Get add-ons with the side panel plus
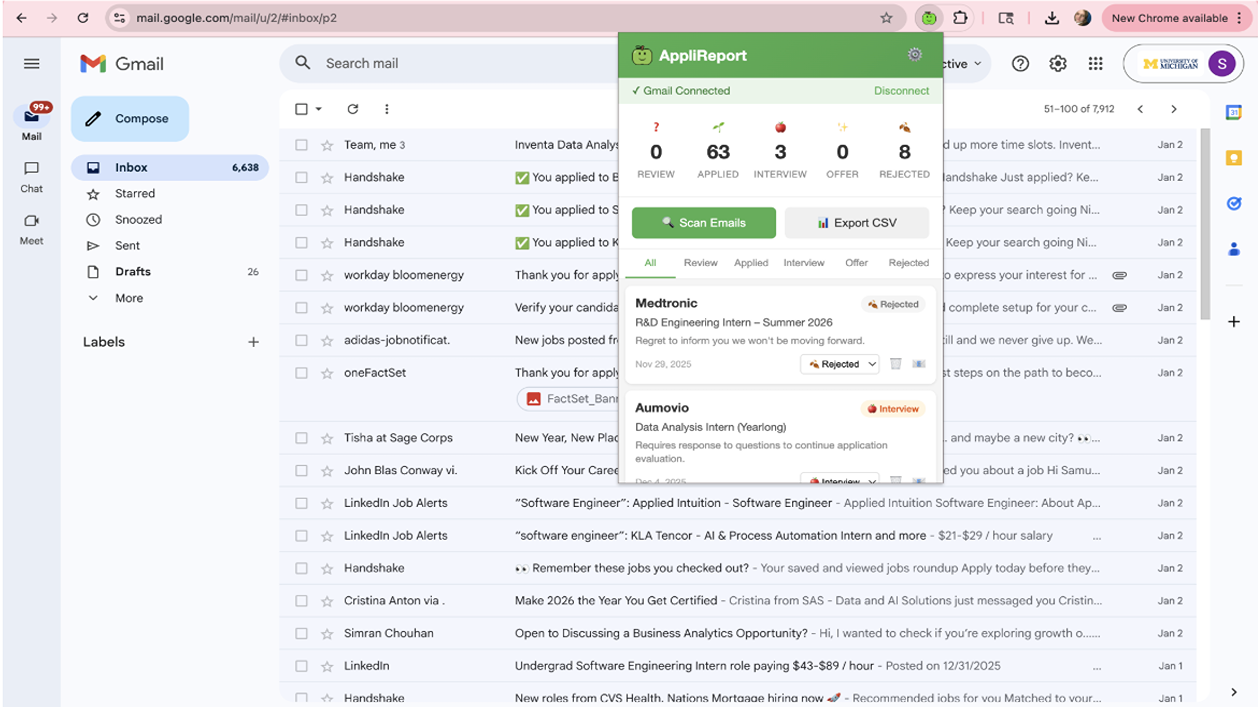The image size is (1259, 707). [x=1234, y=322]
